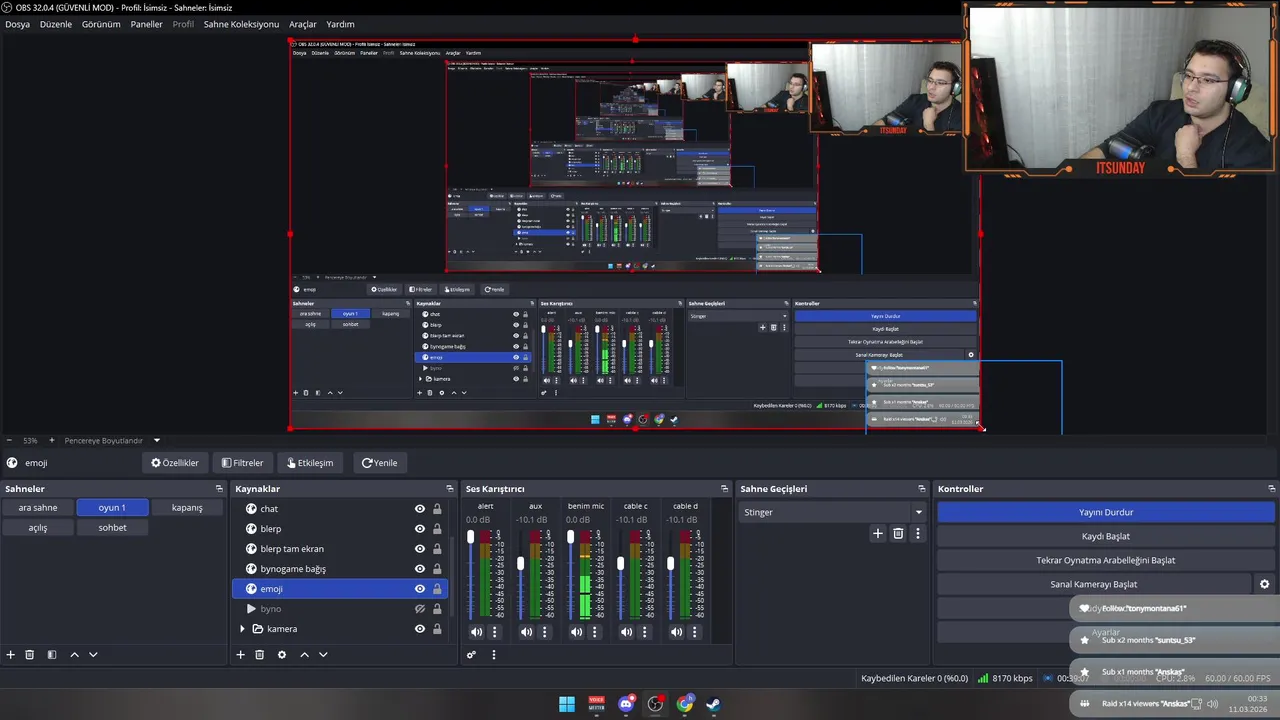Screen dimensions: 1280x720
Task: Show the hidden byno source
Action: click(420, 609)
